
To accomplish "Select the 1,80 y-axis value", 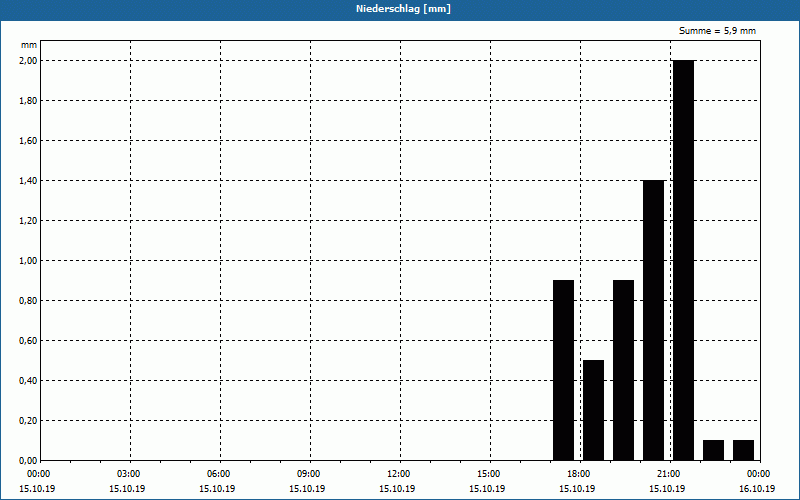I will [x=28, y=101].
